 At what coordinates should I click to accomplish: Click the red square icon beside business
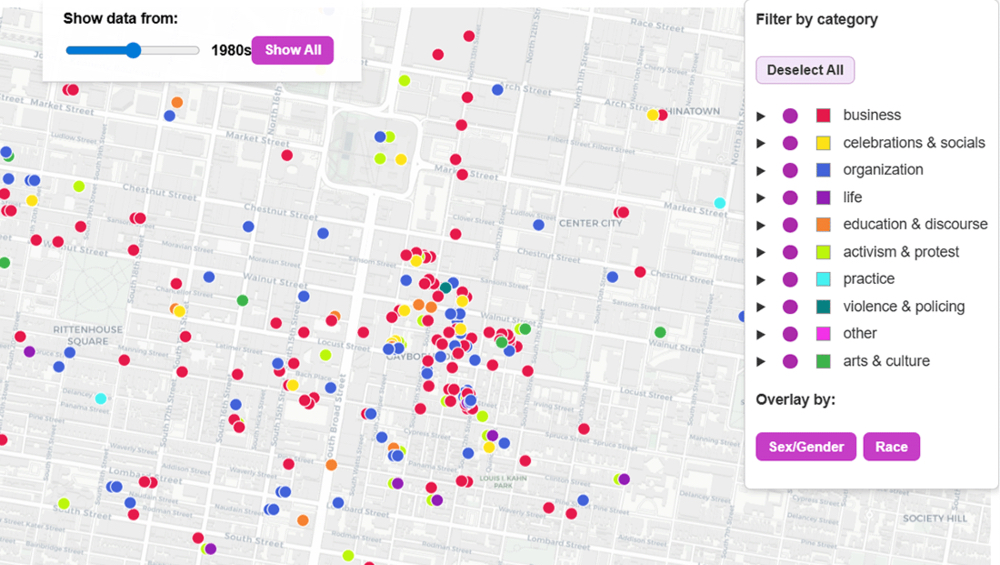click(824, 116)
